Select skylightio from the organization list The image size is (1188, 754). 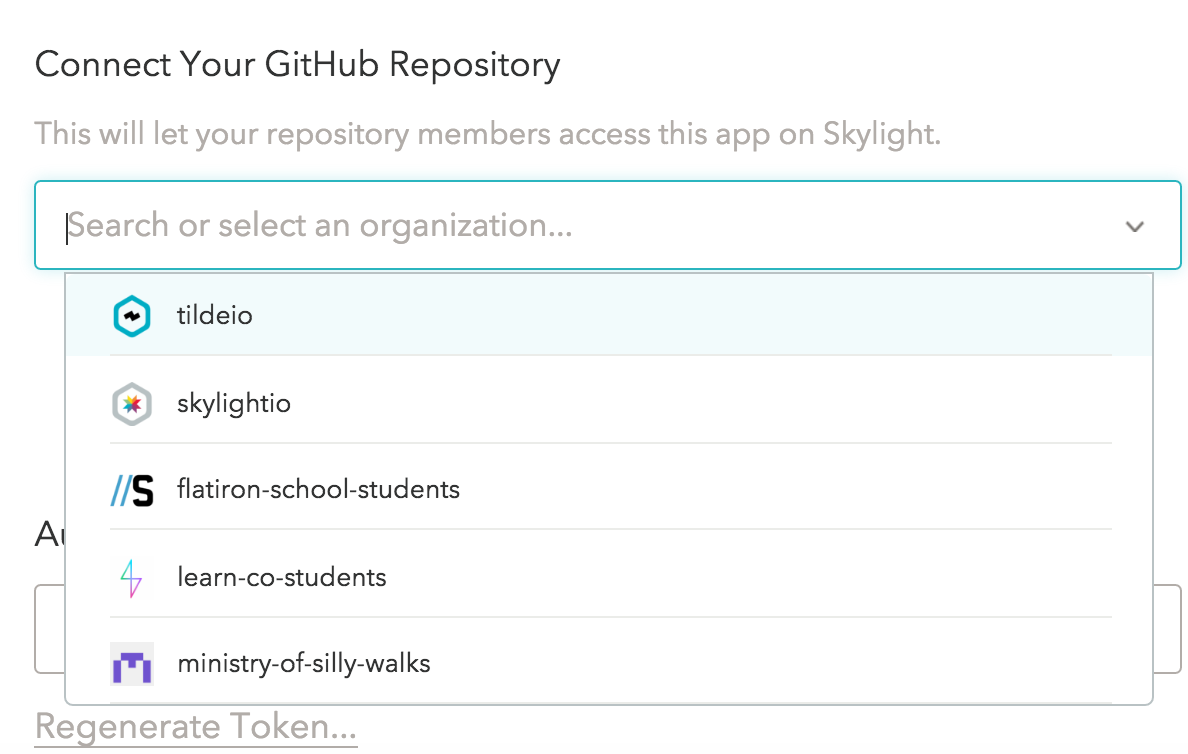tap(234, 403)
